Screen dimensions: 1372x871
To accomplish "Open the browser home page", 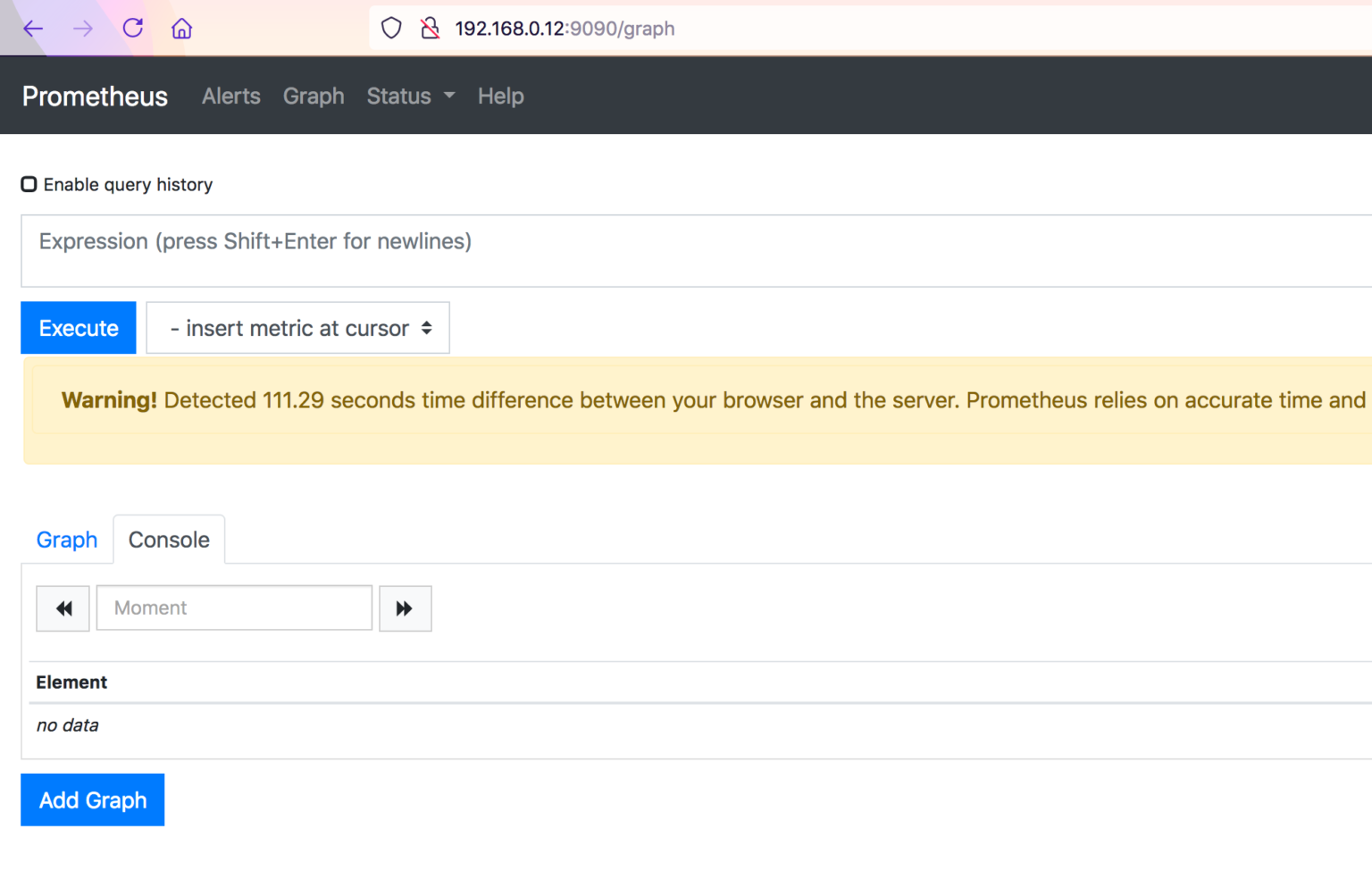I will (x=181, y=28).
